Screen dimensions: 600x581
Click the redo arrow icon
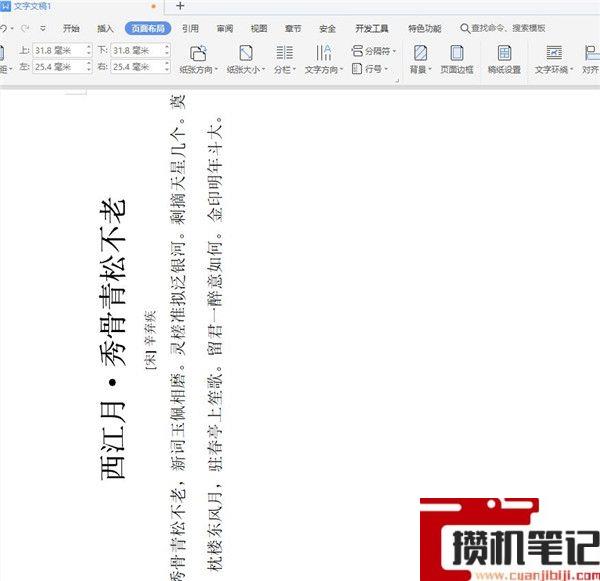click(25, 28)
